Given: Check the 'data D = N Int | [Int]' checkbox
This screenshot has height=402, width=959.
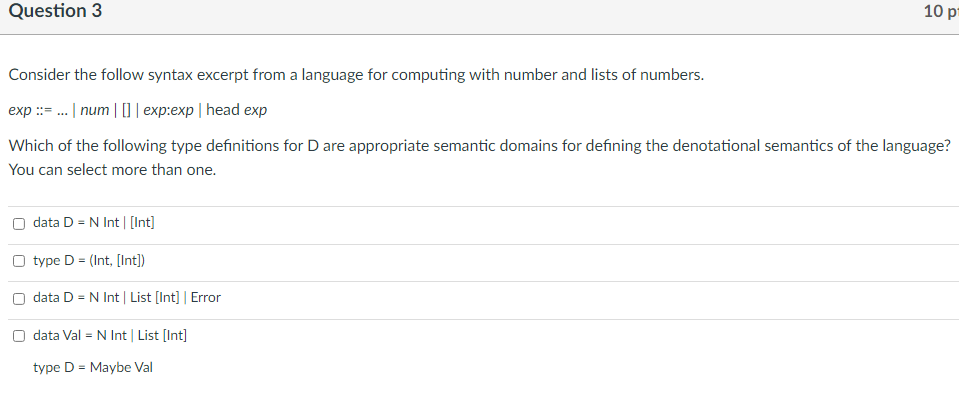Looking at the screenshot, I should (x=19, y=223).
